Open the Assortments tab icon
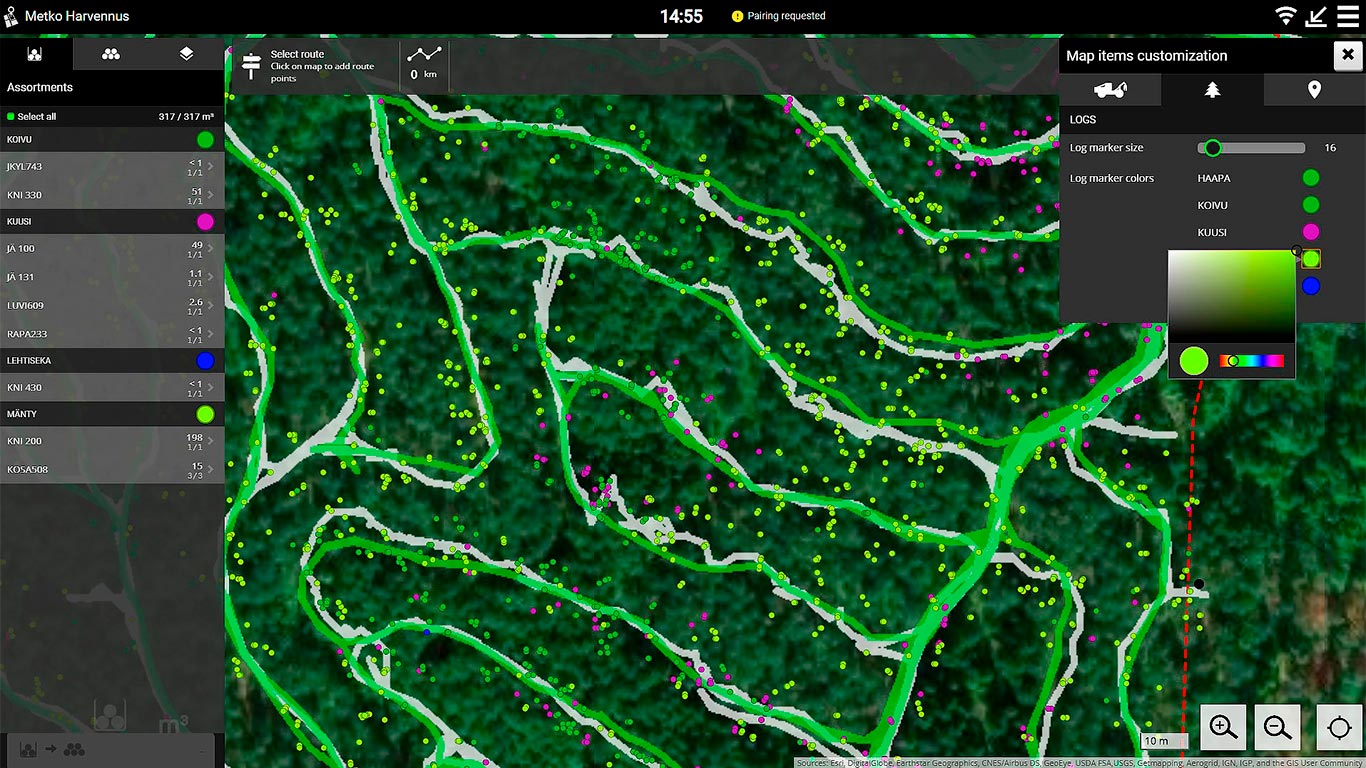Image resolution: width=1366 pixels, height=768 pixels. click(36, 54)
